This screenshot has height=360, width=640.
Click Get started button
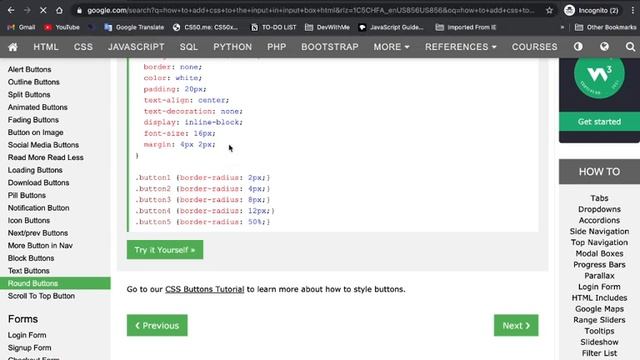[x=599, y=122]
